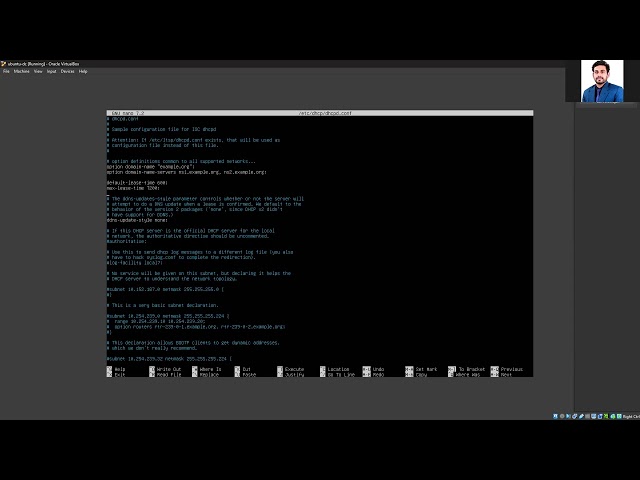This screenshot has width=640, height=480.
Task: Click the network adapter status icon
Action: coord(575,416)
